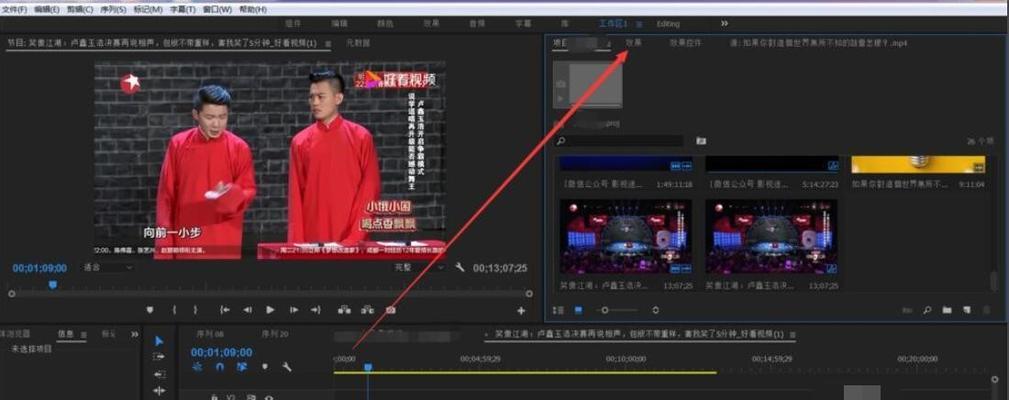Screen dimensions: 1009x400
Task: Open the 序列 20 timeline tab
Action: click(x=275, y=334)
